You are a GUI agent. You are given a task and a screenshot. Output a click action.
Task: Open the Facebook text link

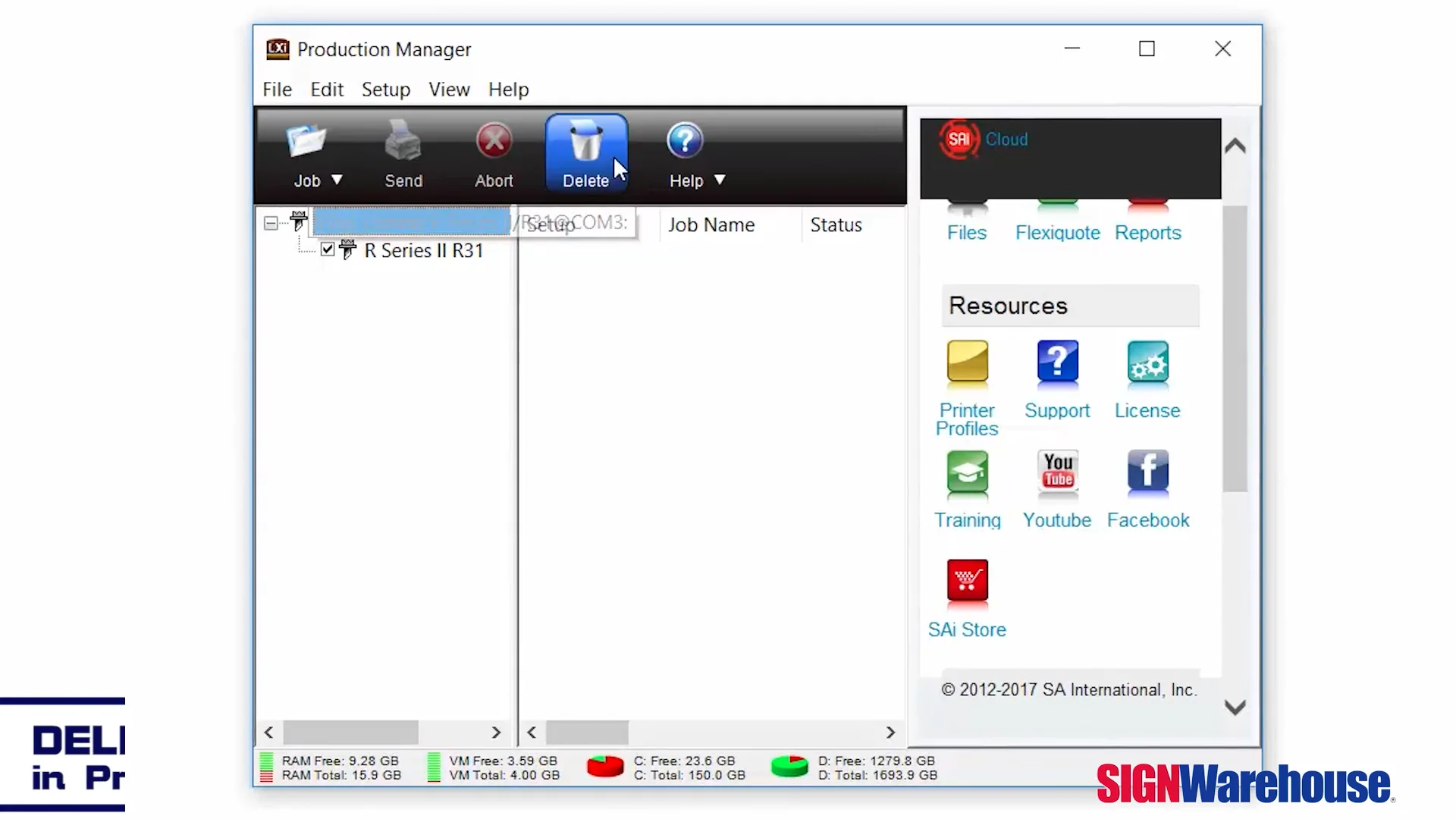click(x=1148, y=520)
